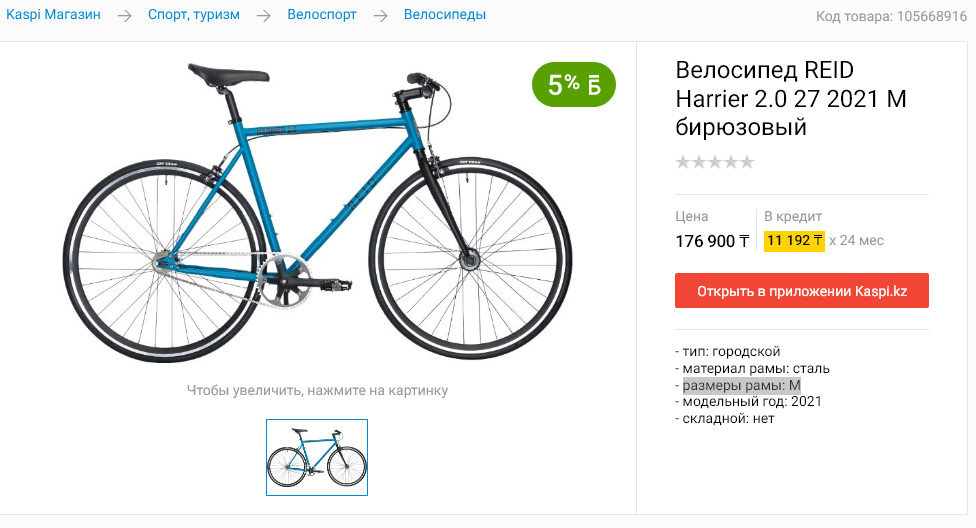This screenshot has width=976, height=528.
Task: Select the first rating star
Action: coord(684,162)
